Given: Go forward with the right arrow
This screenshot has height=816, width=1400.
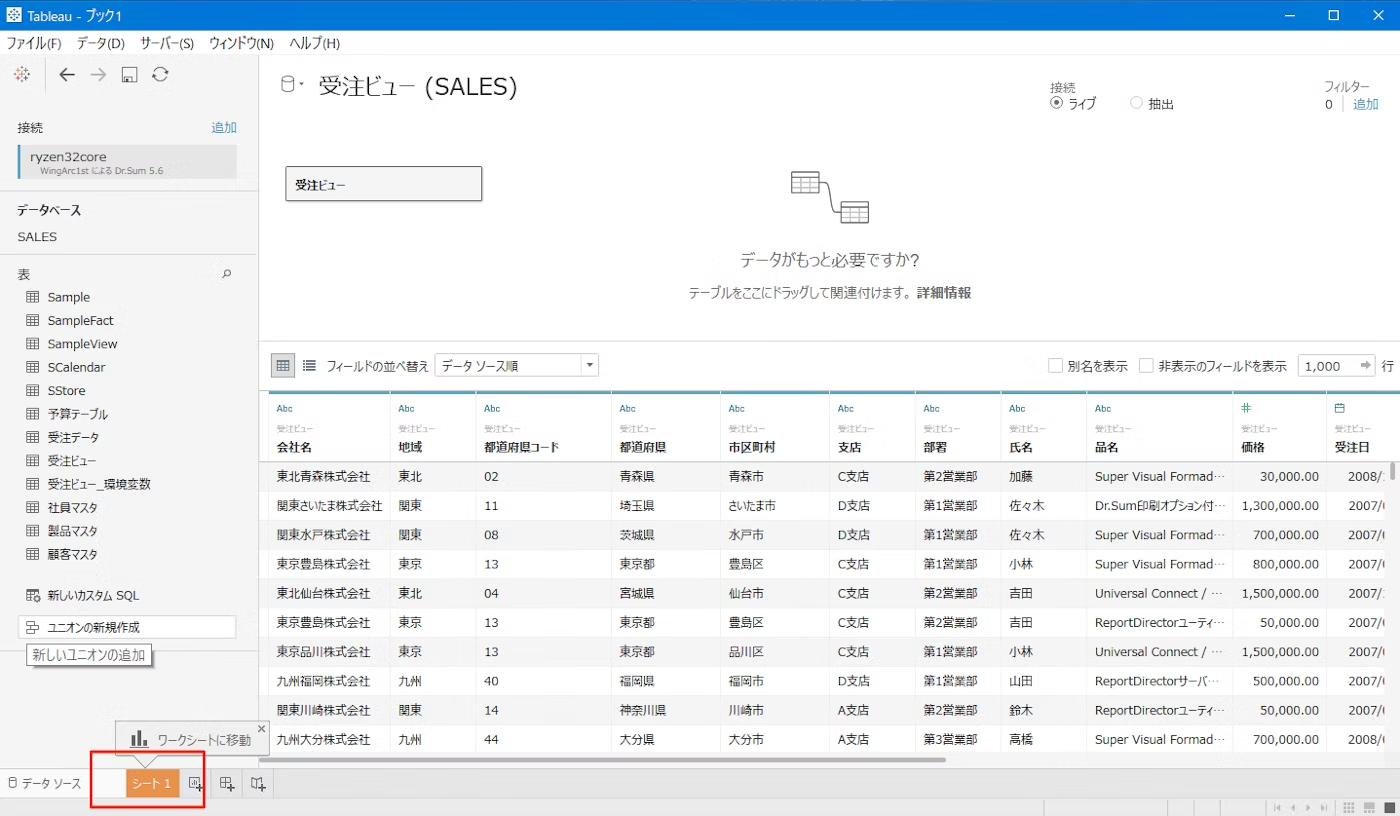Looking at the screenshot, I should pyautogui.click(x=98, y=75).
